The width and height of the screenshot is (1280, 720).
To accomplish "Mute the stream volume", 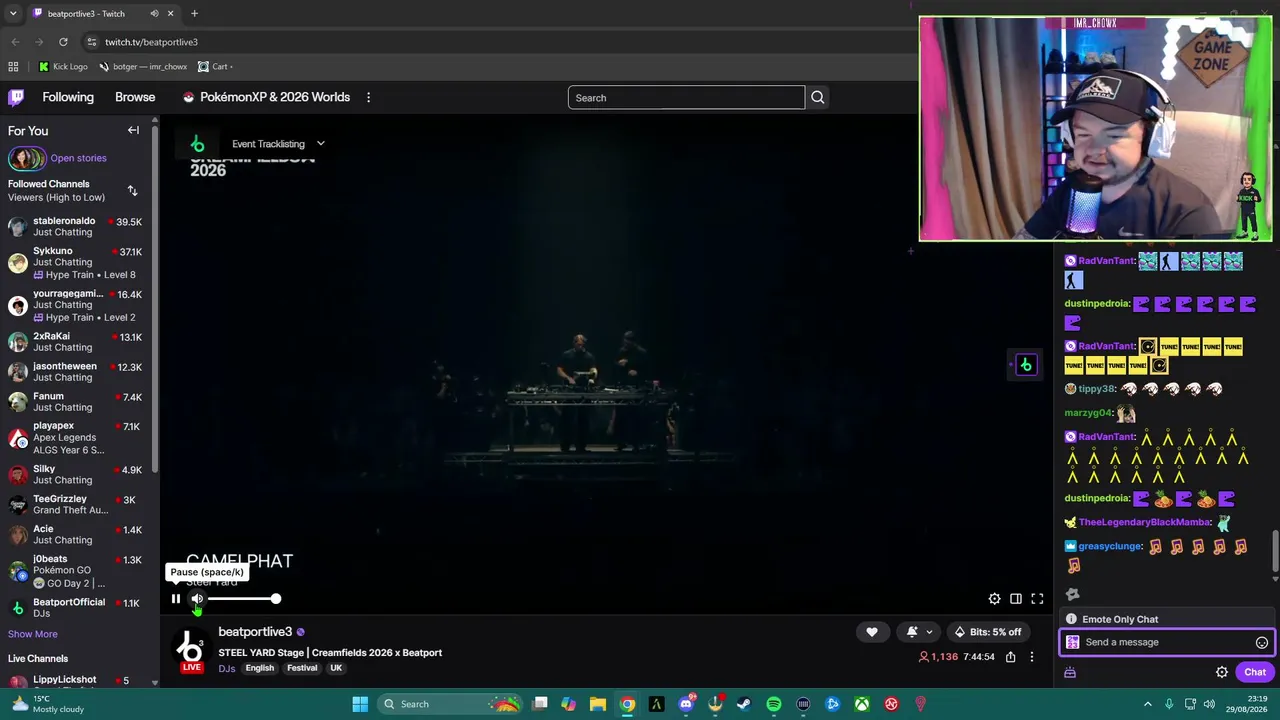I will point(197,599).
